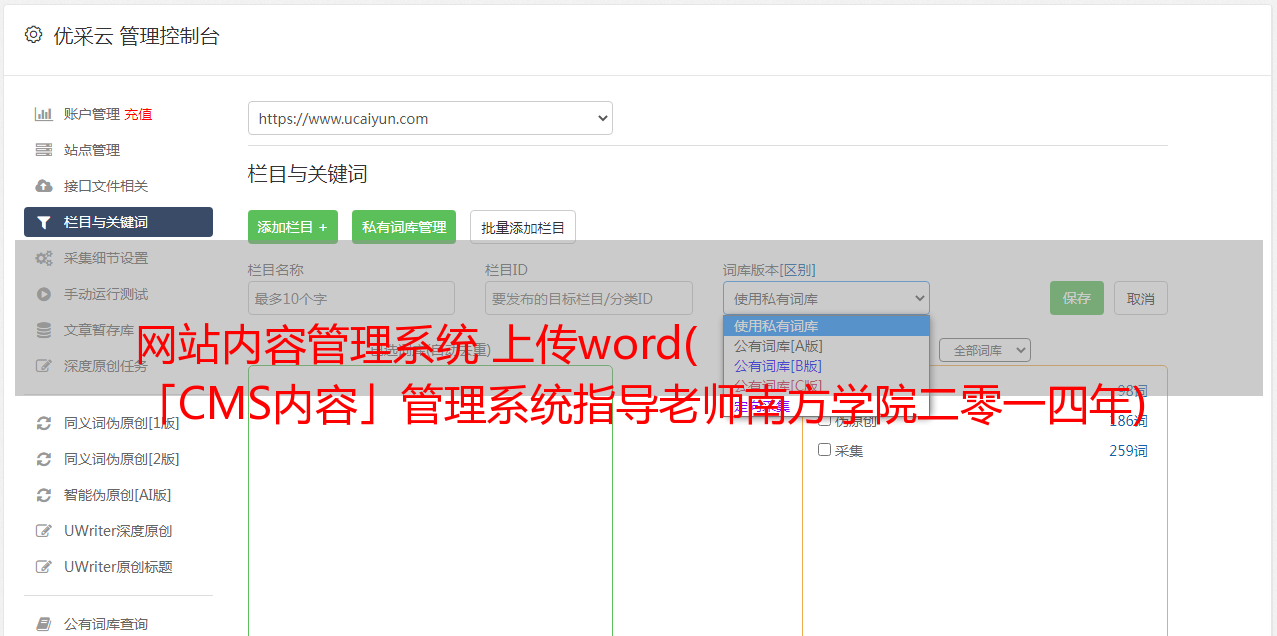
Task: Choose 公有词库[B版] option in dropdown list
Action: point(826,366)
